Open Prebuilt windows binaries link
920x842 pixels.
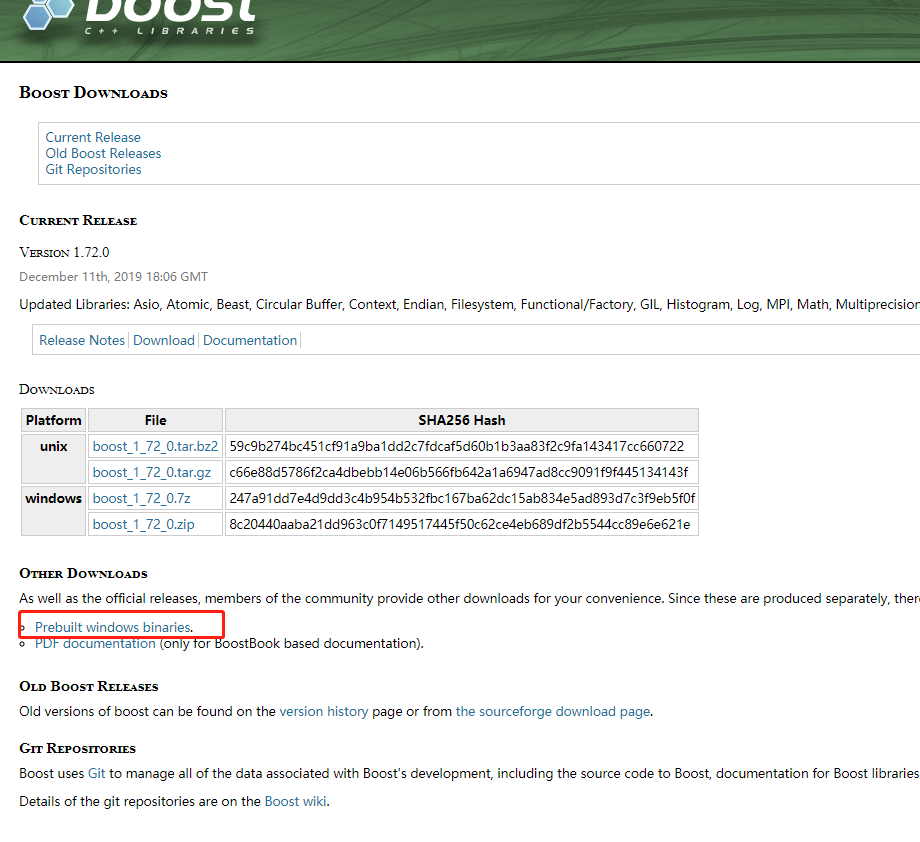pos(113,627)
